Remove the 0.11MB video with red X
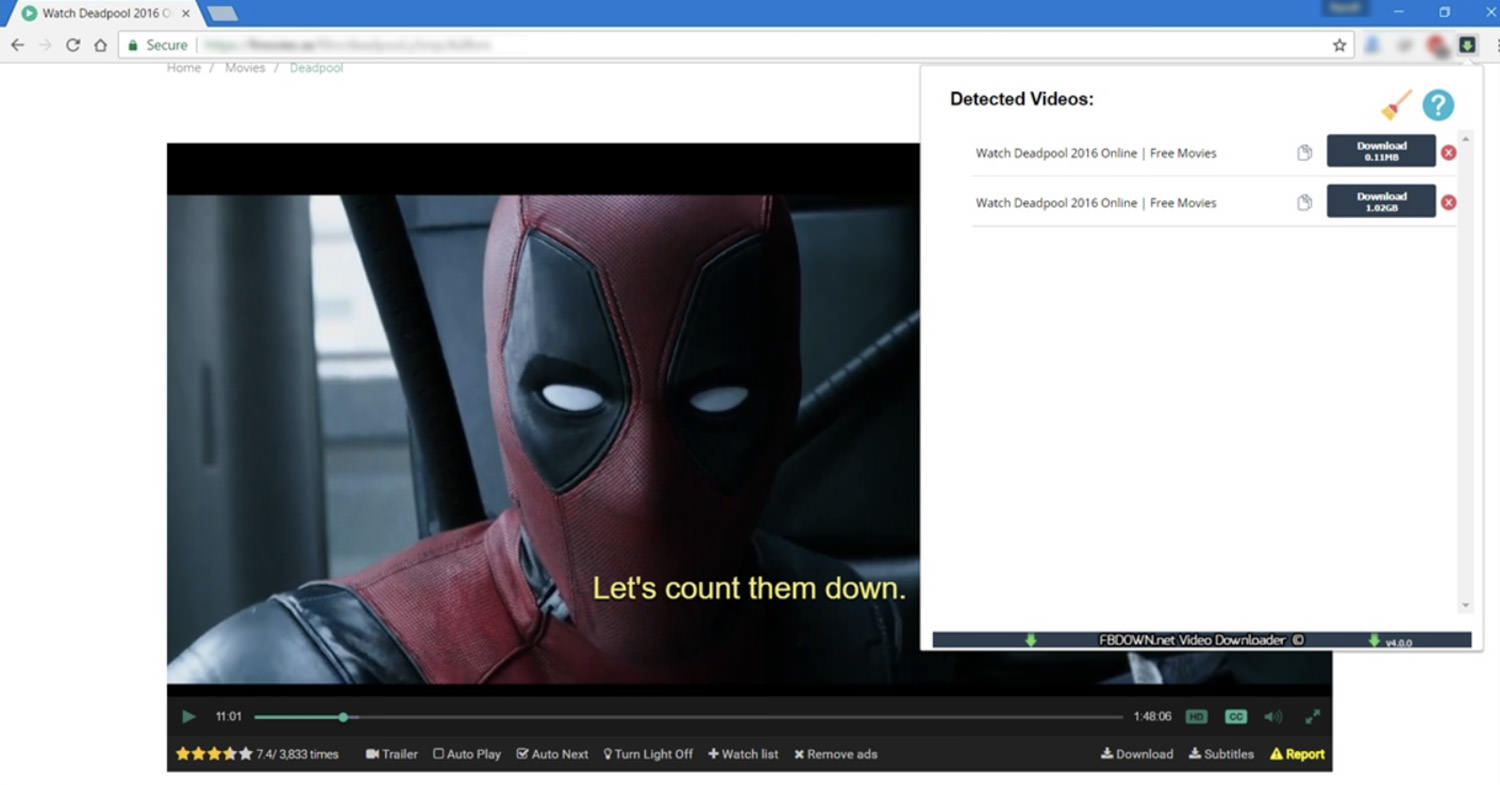This screenshot has height=785, width=1500. click(1448, 152)
